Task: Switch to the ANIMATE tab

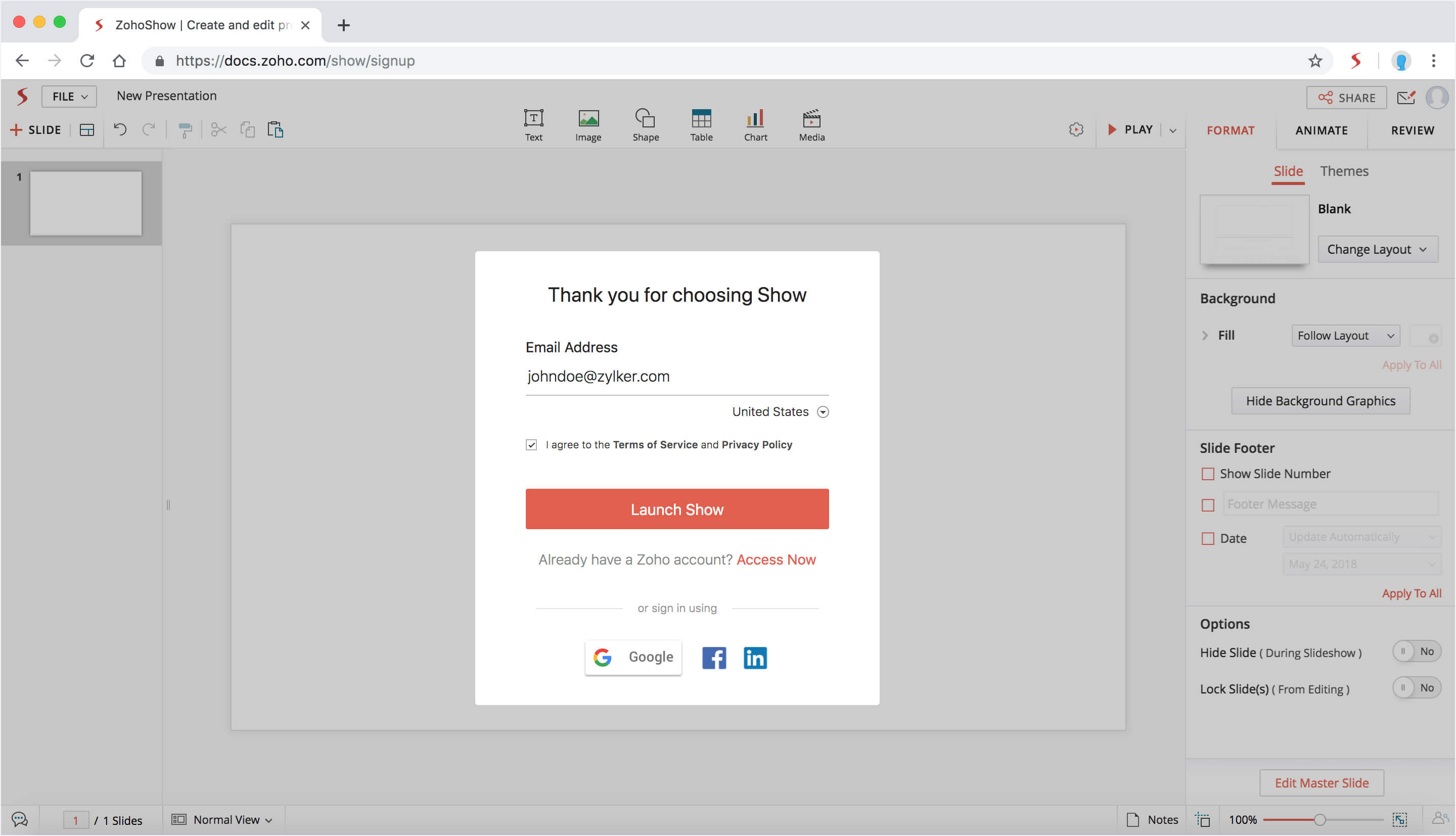Action: coord(1321,130)
